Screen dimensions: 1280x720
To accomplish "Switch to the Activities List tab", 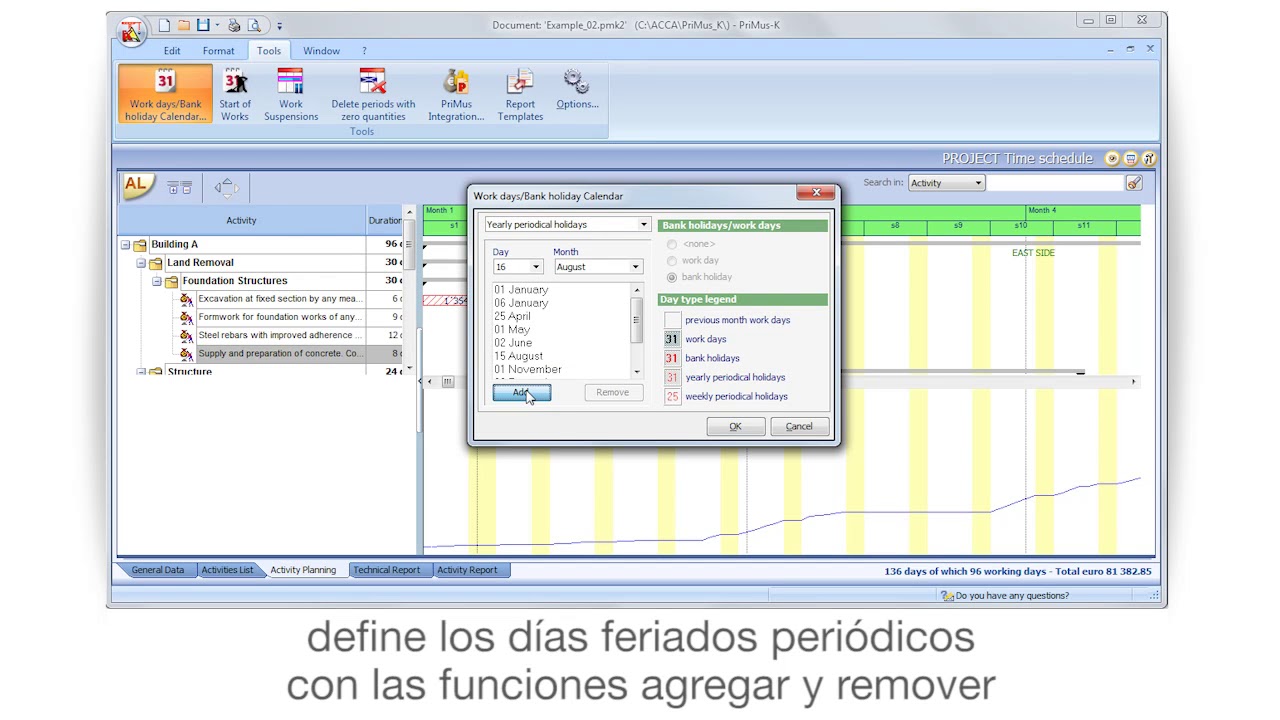I will pos(227,570).
